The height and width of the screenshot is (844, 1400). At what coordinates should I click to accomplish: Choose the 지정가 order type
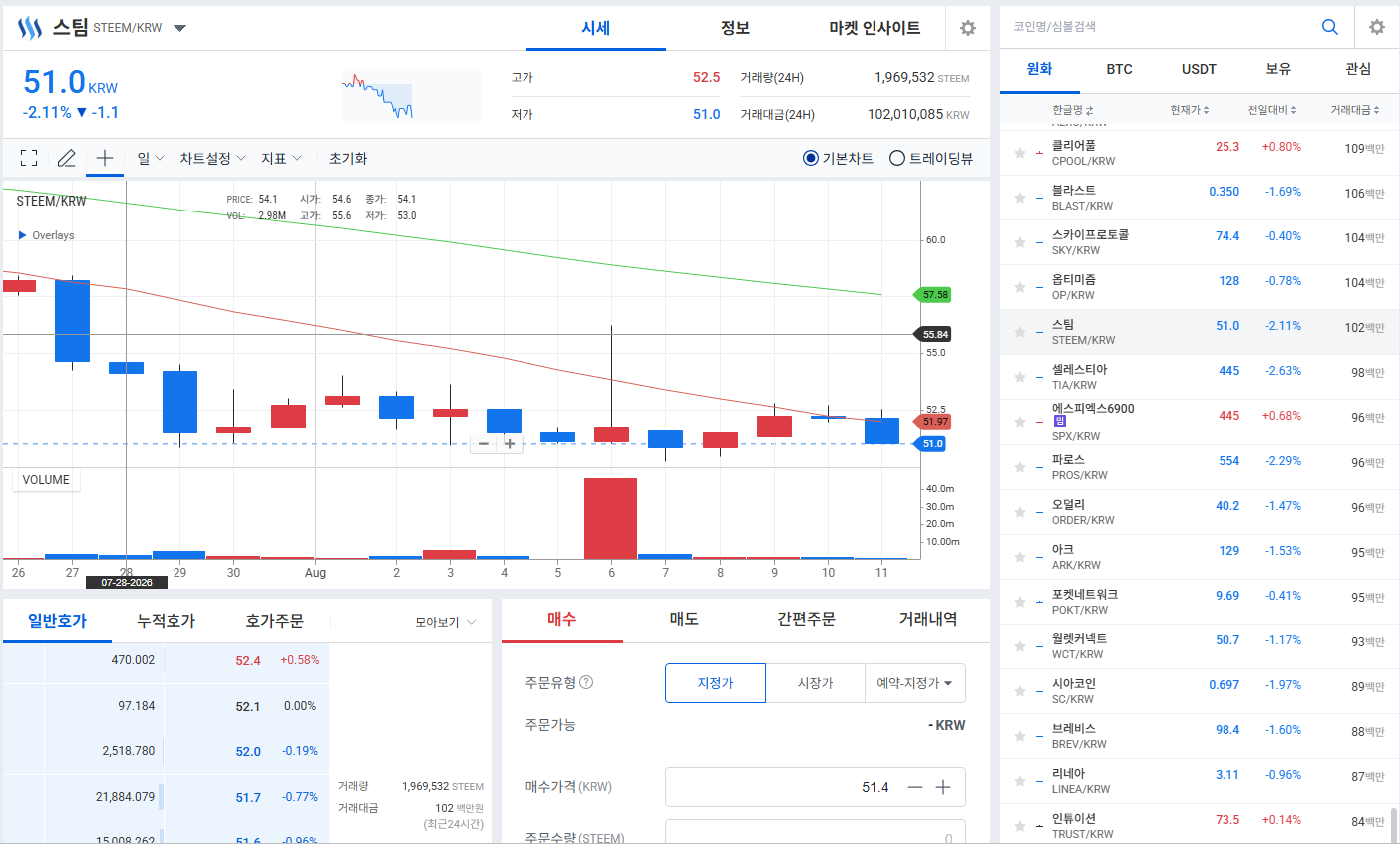click(715, 683)
